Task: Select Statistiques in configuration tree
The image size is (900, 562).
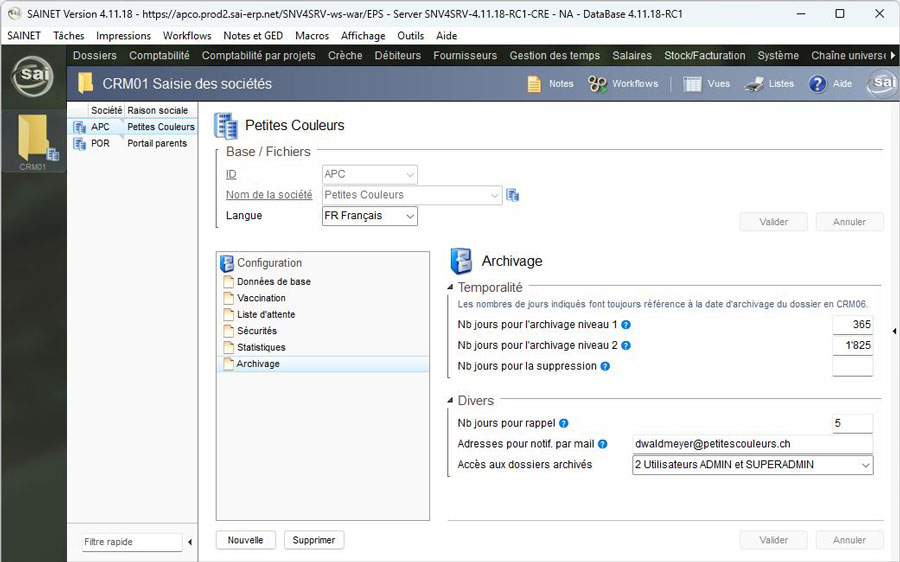Action: [261, 348]
